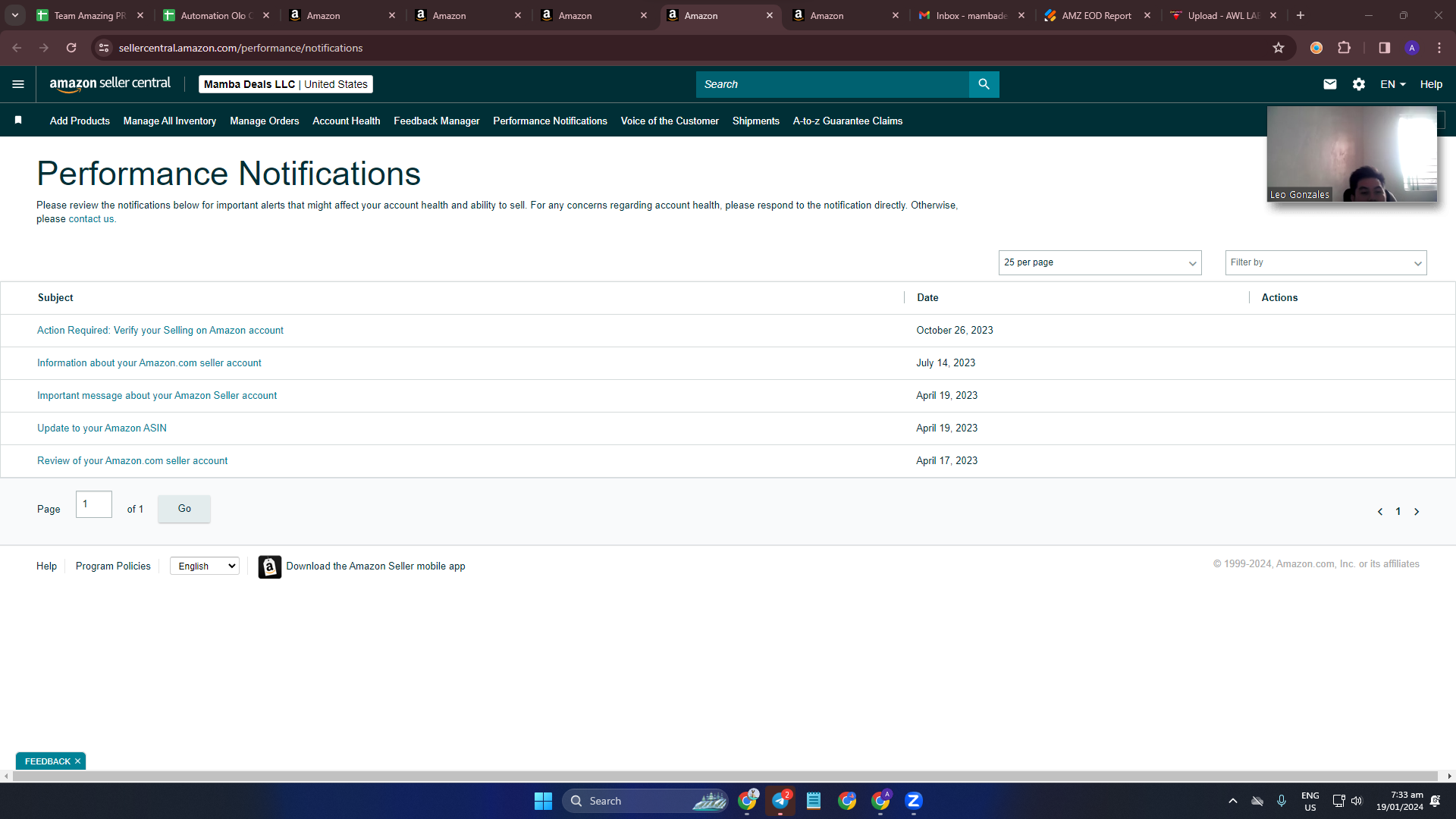This screenshot has height=819, width=1456.
Task: Click the magnifier search button
Action: tap(984, 84)
